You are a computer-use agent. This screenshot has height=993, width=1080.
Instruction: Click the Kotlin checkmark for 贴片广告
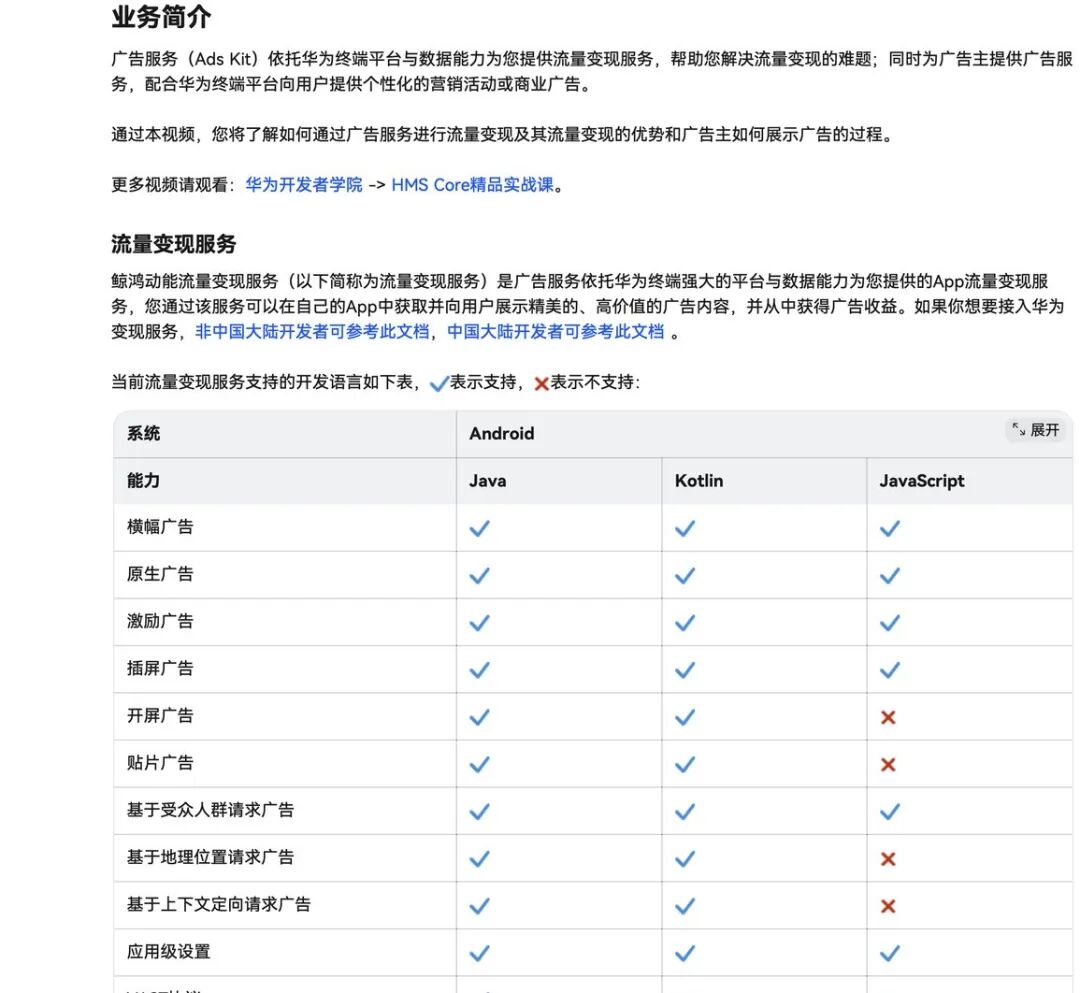coord(685,764)
